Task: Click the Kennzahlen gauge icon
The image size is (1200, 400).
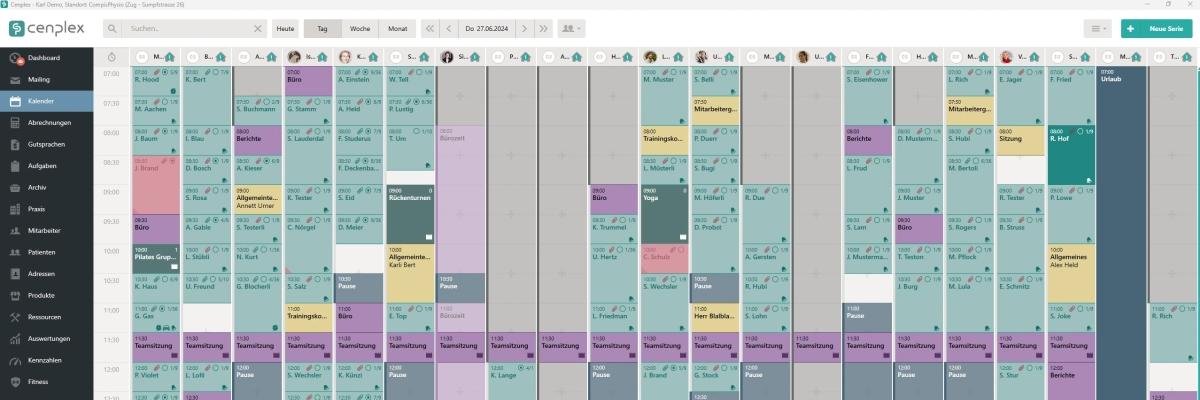Action: [16, 360]
